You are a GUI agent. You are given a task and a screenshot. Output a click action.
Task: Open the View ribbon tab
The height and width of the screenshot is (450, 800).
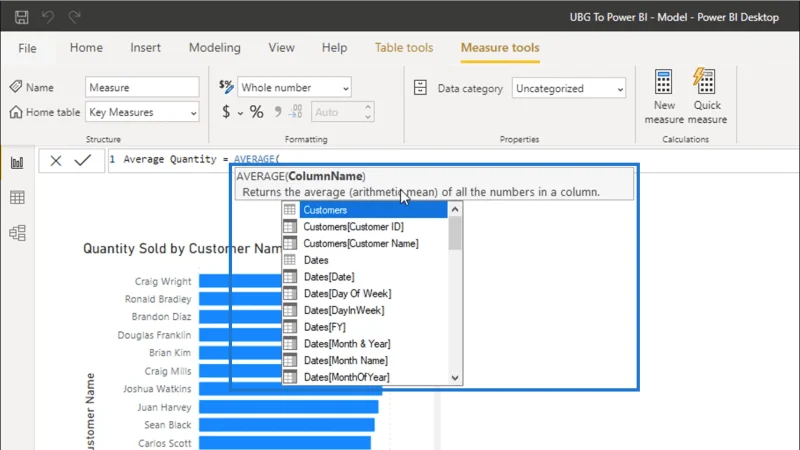282,47
